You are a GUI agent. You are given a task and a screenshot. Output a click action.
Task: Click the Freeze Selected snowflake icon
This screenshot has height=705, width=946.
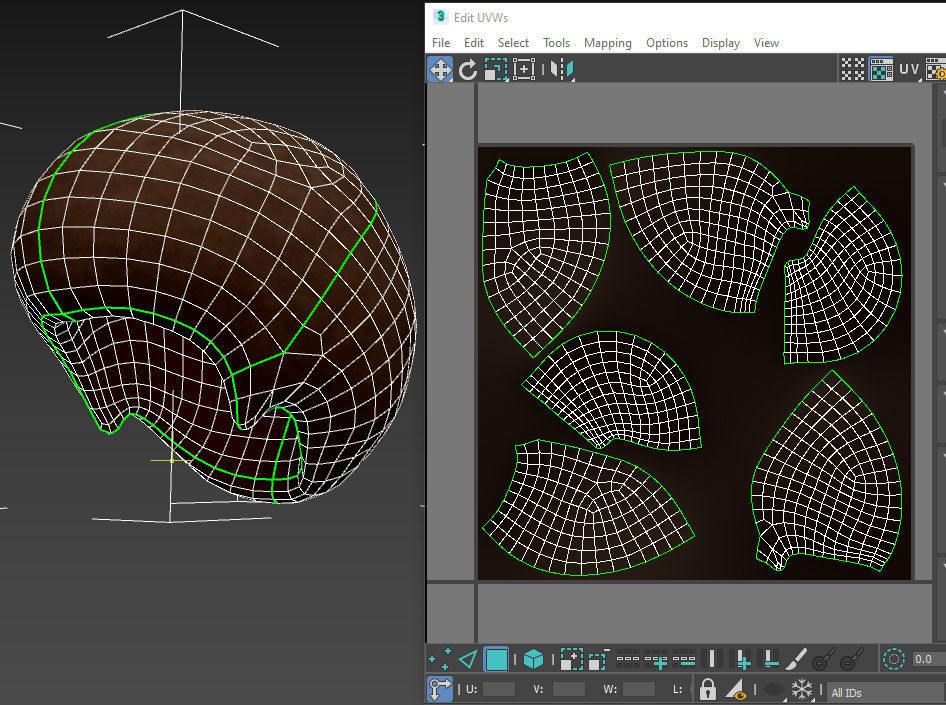802,689
